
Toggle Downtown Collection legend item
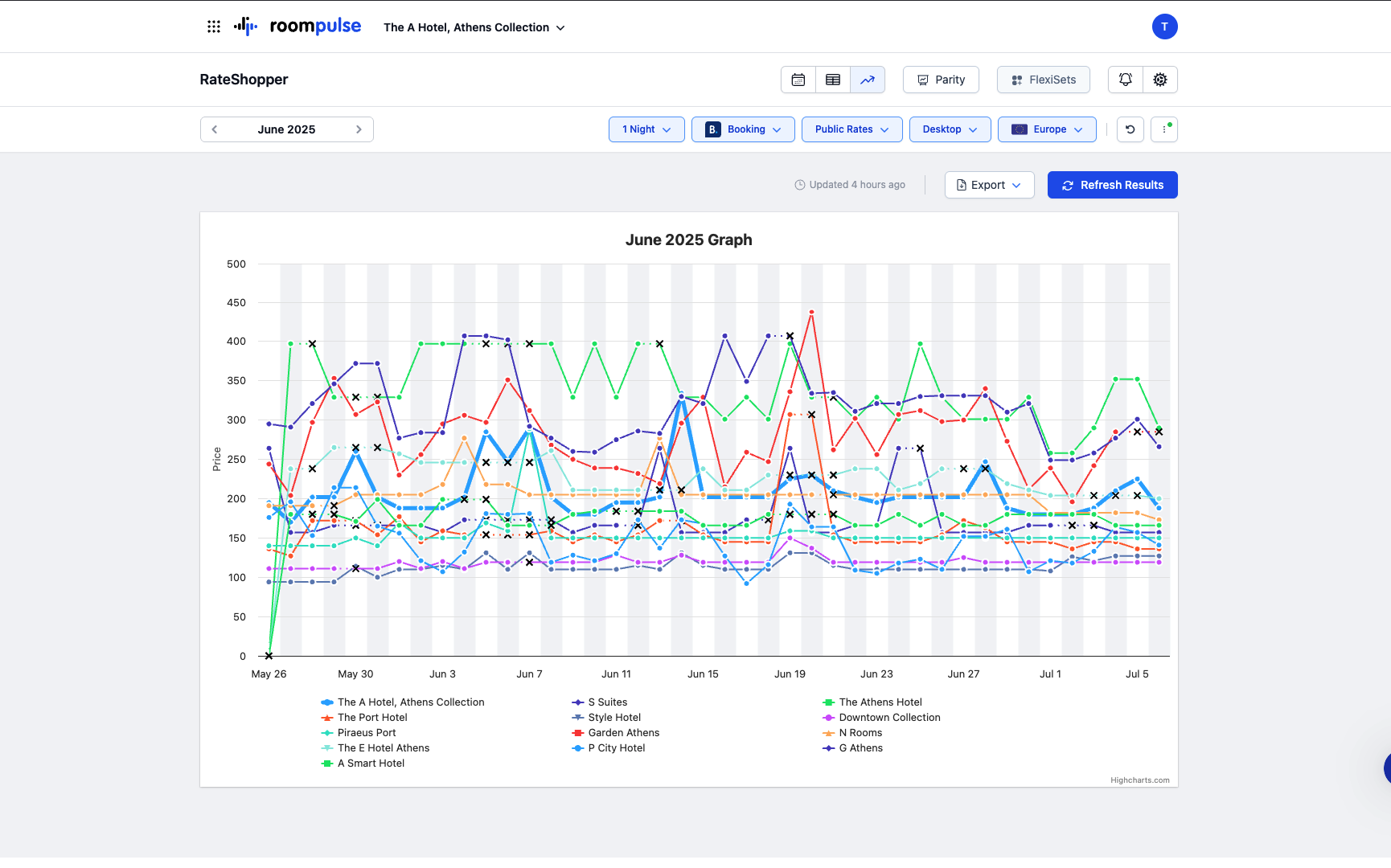pyautogui.click(x=888, y=718)
